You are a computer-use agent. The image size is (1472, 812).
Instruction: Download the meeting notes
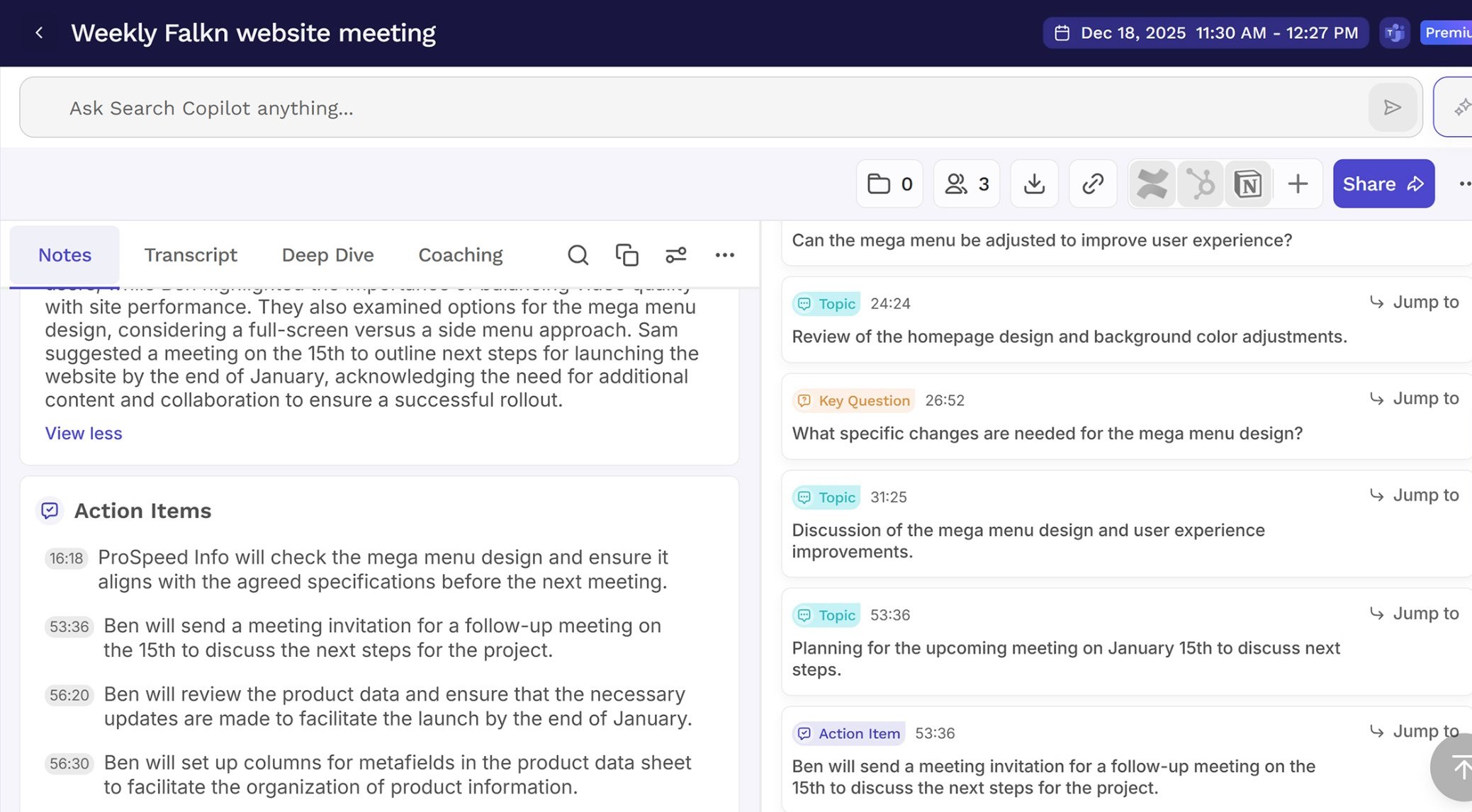point(1034,184)
